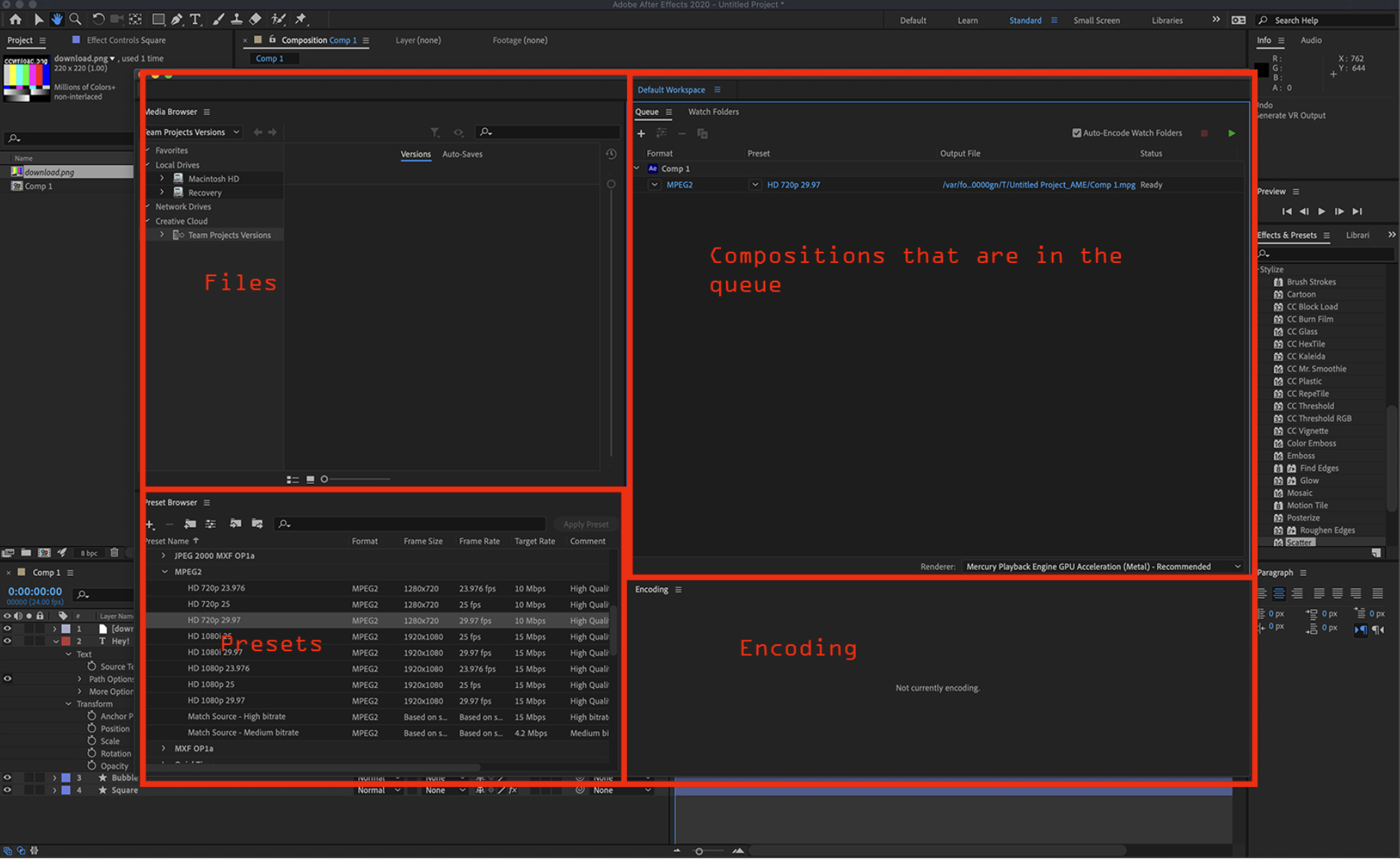Screen dimensions: 1400x859
Task: Hide the Bubble layer
Action: coord(8,778)
